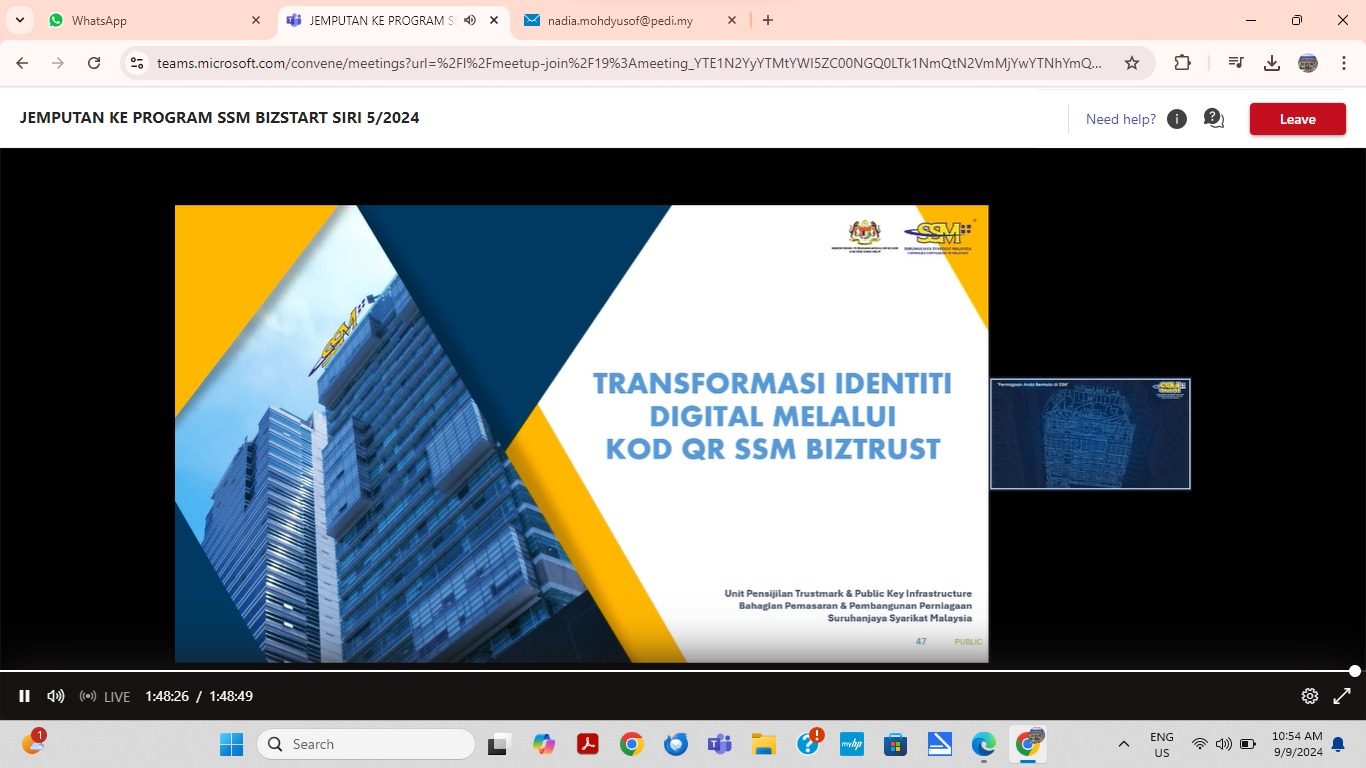Select the video progress slider handle

point(1355,671)
